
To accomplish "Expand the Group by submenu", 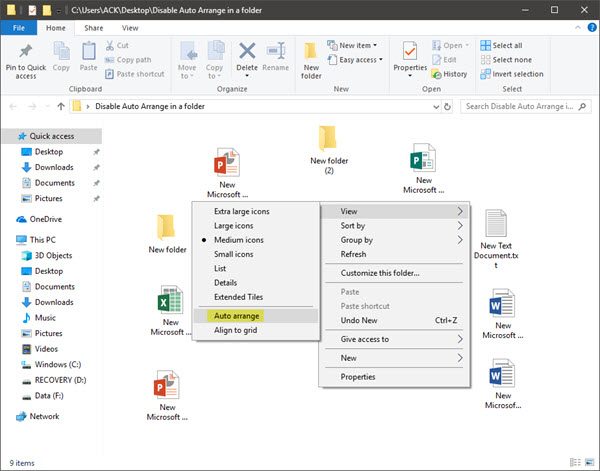I will point(394,240).
